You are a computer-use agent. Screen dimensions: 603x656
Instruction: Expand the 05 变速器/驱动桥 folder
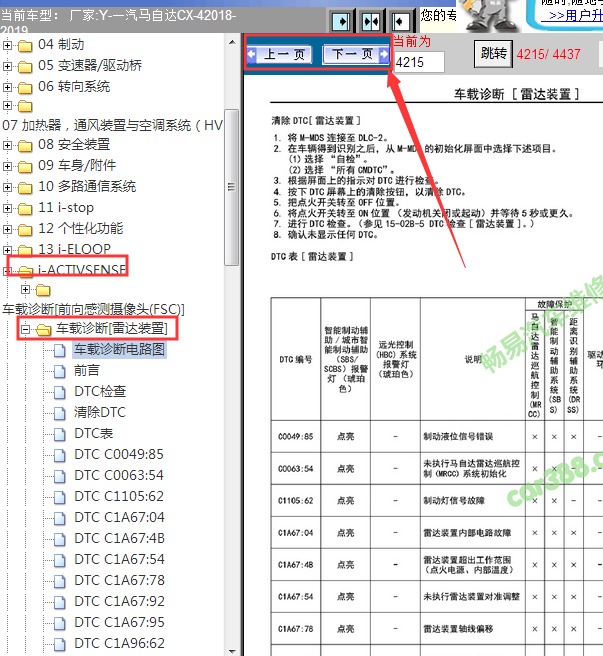(x=7, y=66)
